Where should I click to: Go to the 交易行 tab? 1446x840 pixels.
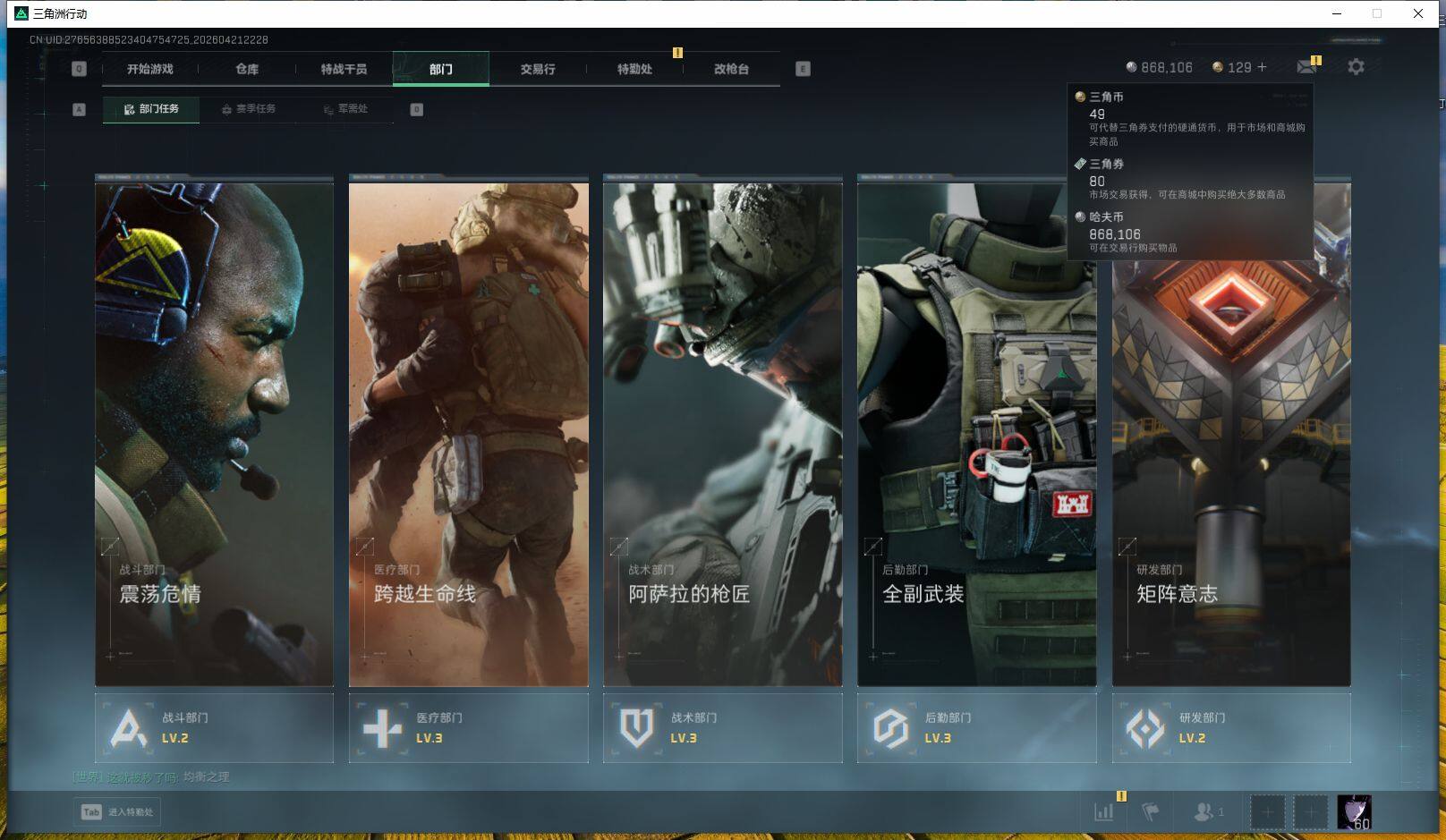pyautogui.click(x=538, y=69)
